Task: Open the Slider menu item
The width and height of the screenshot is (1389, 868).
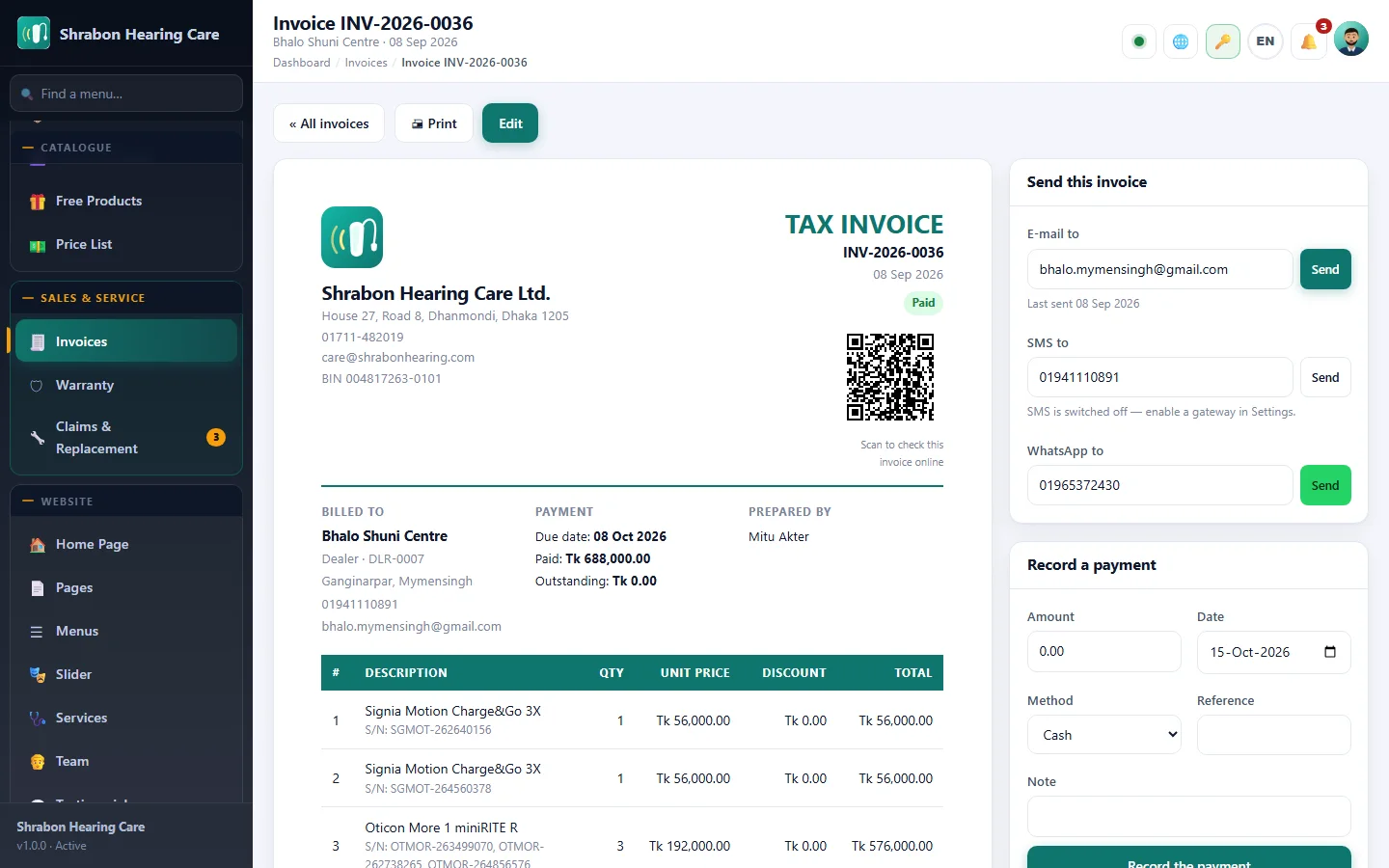Action: (126, 674)
